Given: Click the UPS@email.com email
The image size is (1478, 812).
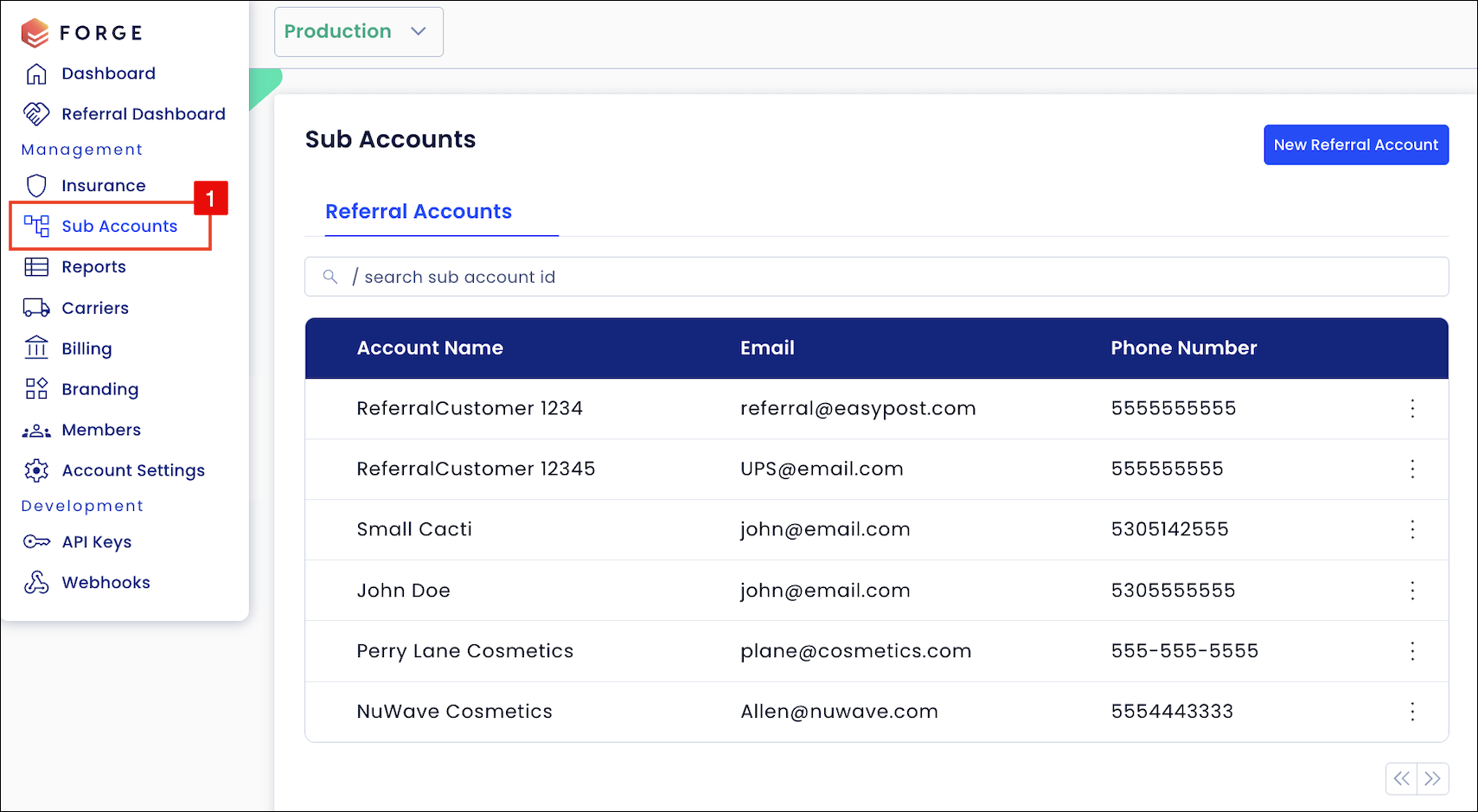Looking at the screenshot, I should click(x=822, y=469).
